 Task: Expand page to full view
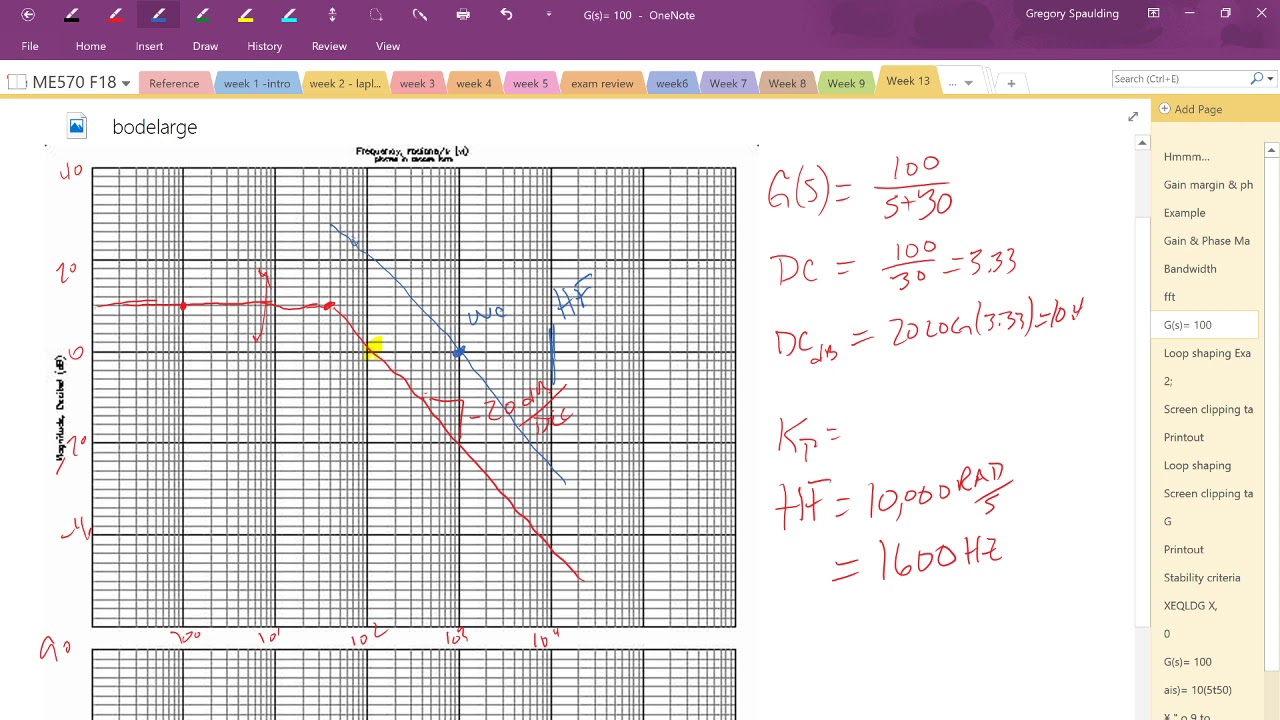(1133, 117)
